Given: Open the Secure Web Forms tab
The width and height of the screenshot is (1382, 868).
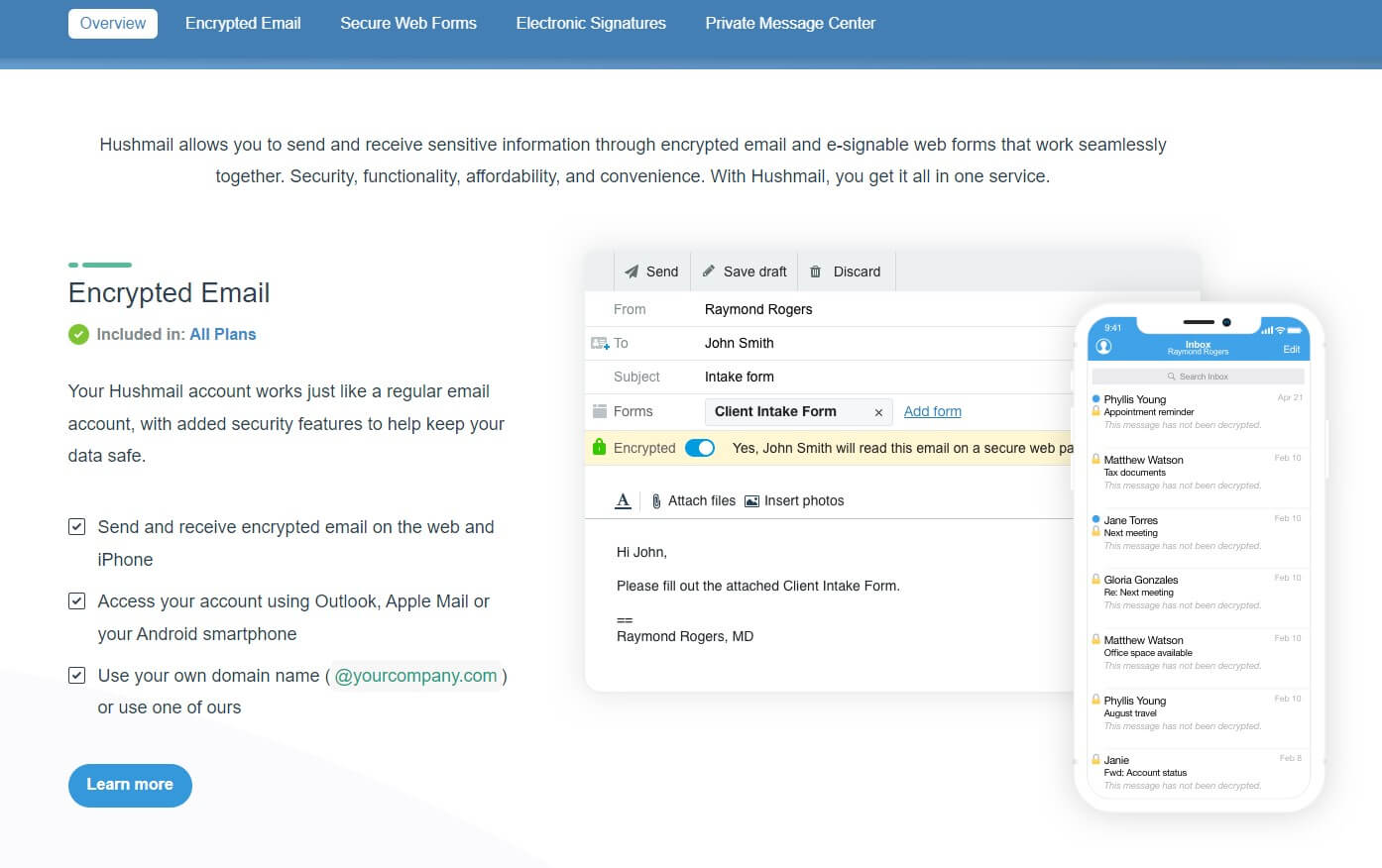Looking at the screenshot, I should click(408, 23).
